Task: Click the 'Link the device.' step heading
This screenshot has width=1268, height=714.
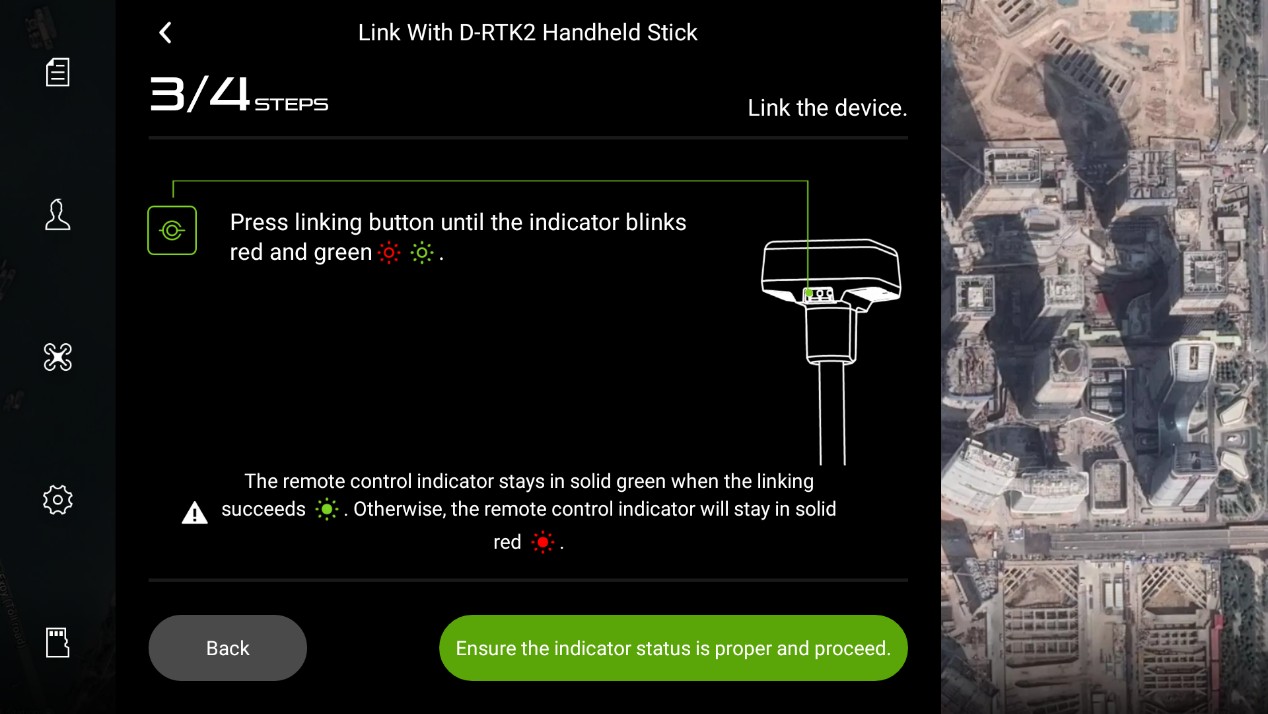Action: pos(827,108)
